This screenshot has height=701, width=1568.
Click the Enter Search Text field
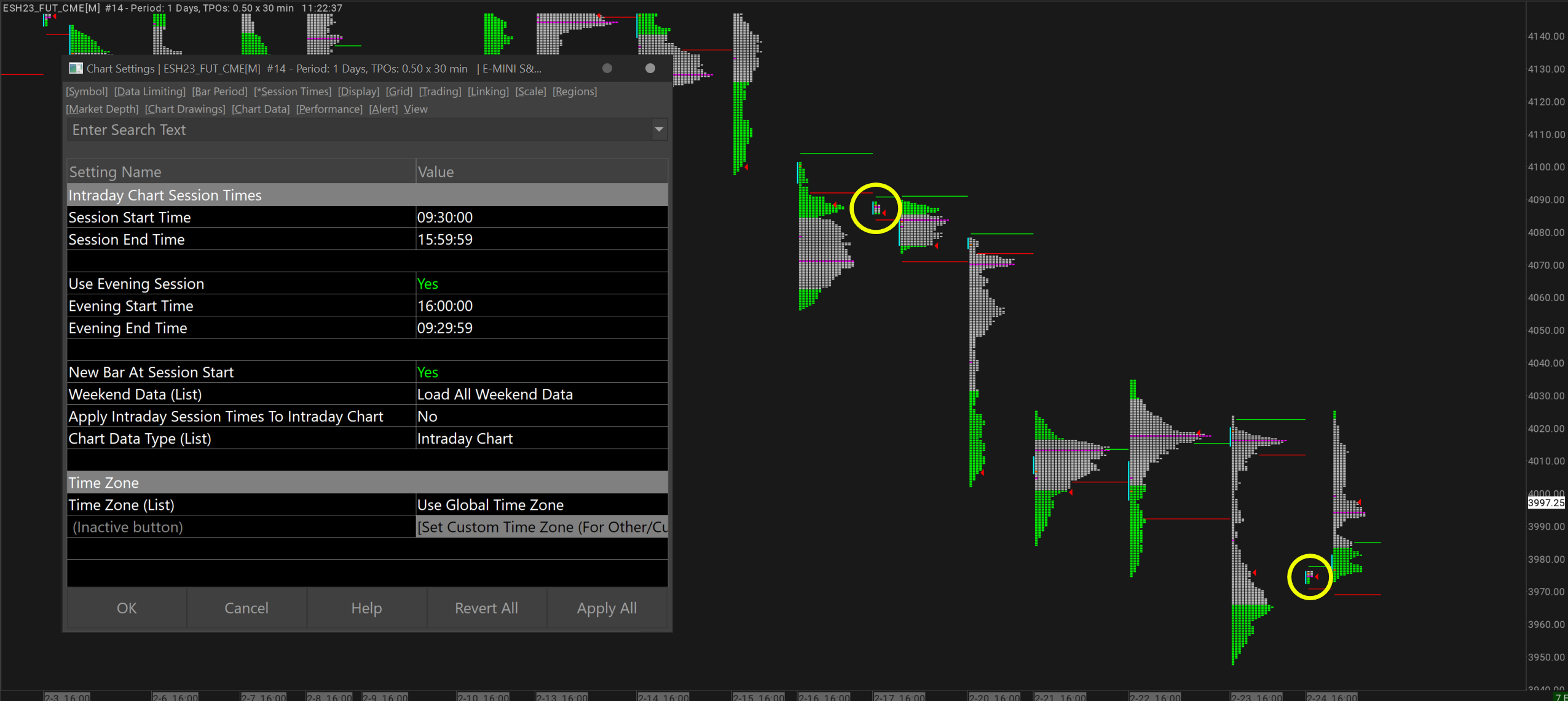coord(360,130)
